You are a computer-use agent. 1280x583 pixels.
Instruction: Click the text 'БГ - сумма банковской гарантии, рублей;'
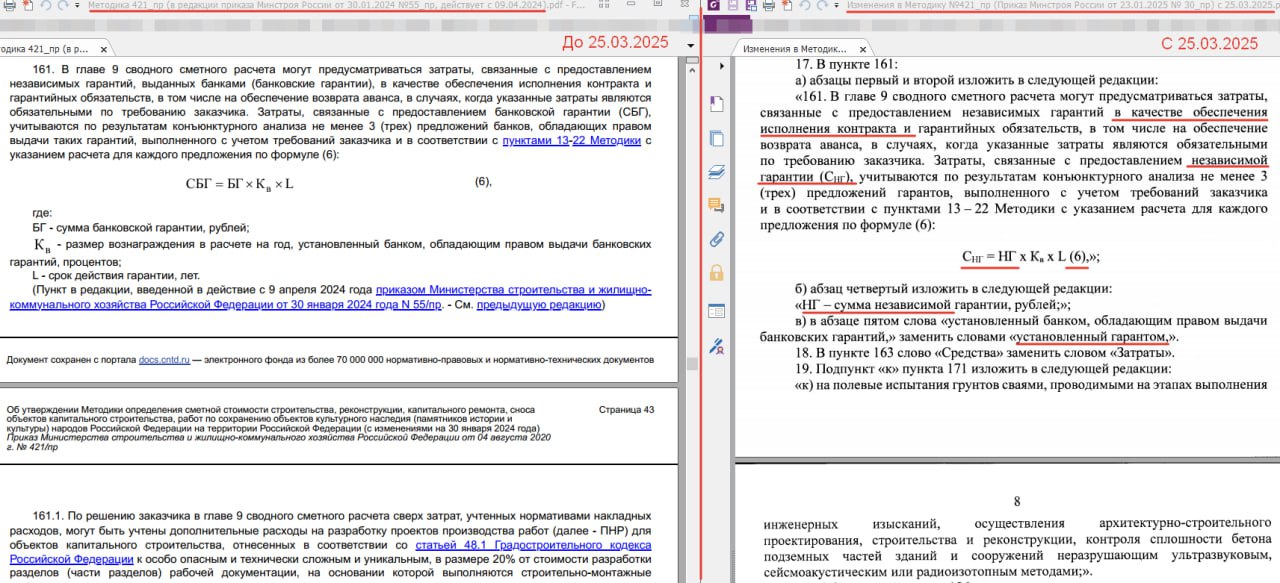tap(141, 228)
